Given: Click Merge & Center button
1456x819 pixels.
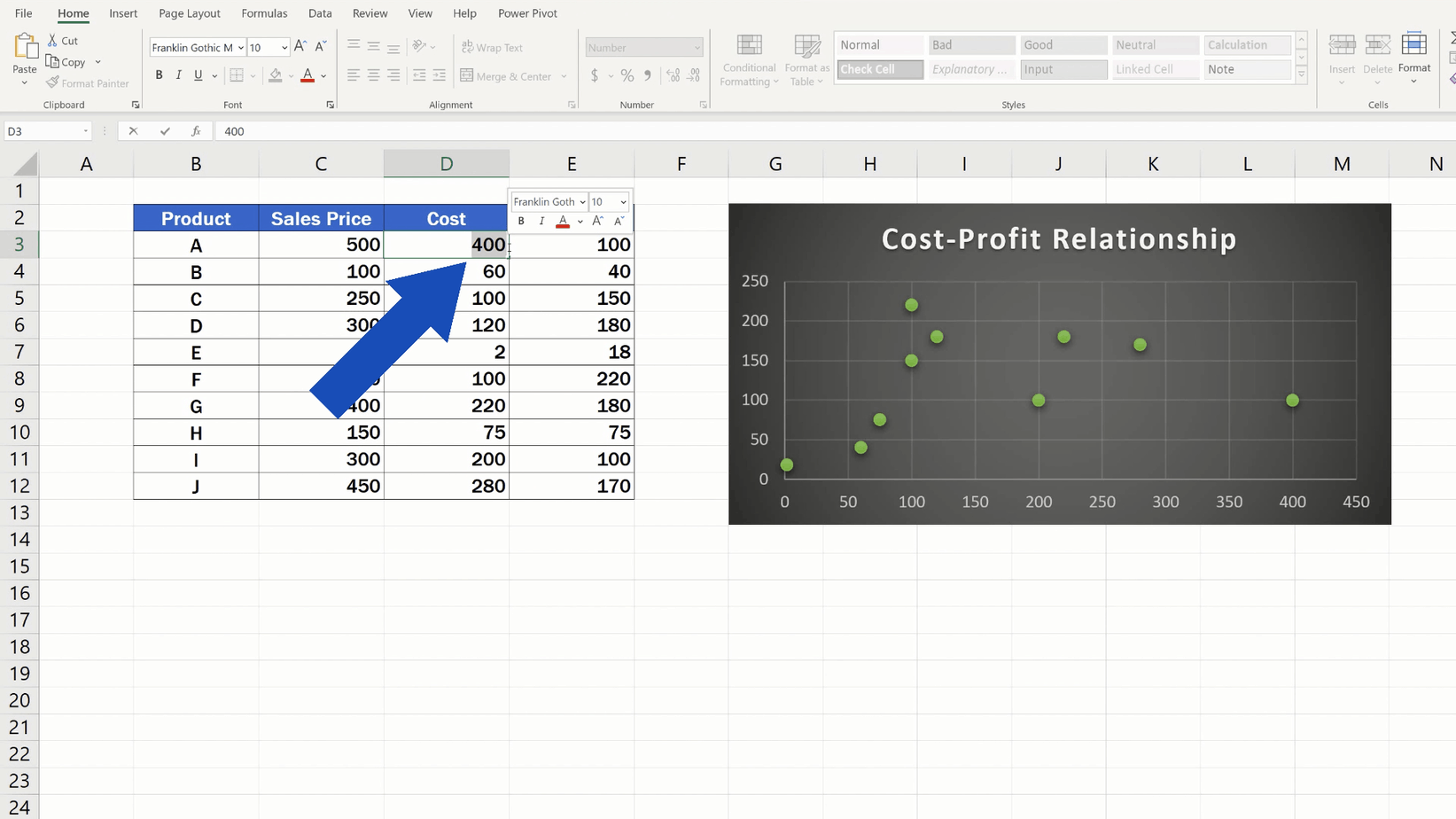Looking at the screenshot, I should [506, 76].
